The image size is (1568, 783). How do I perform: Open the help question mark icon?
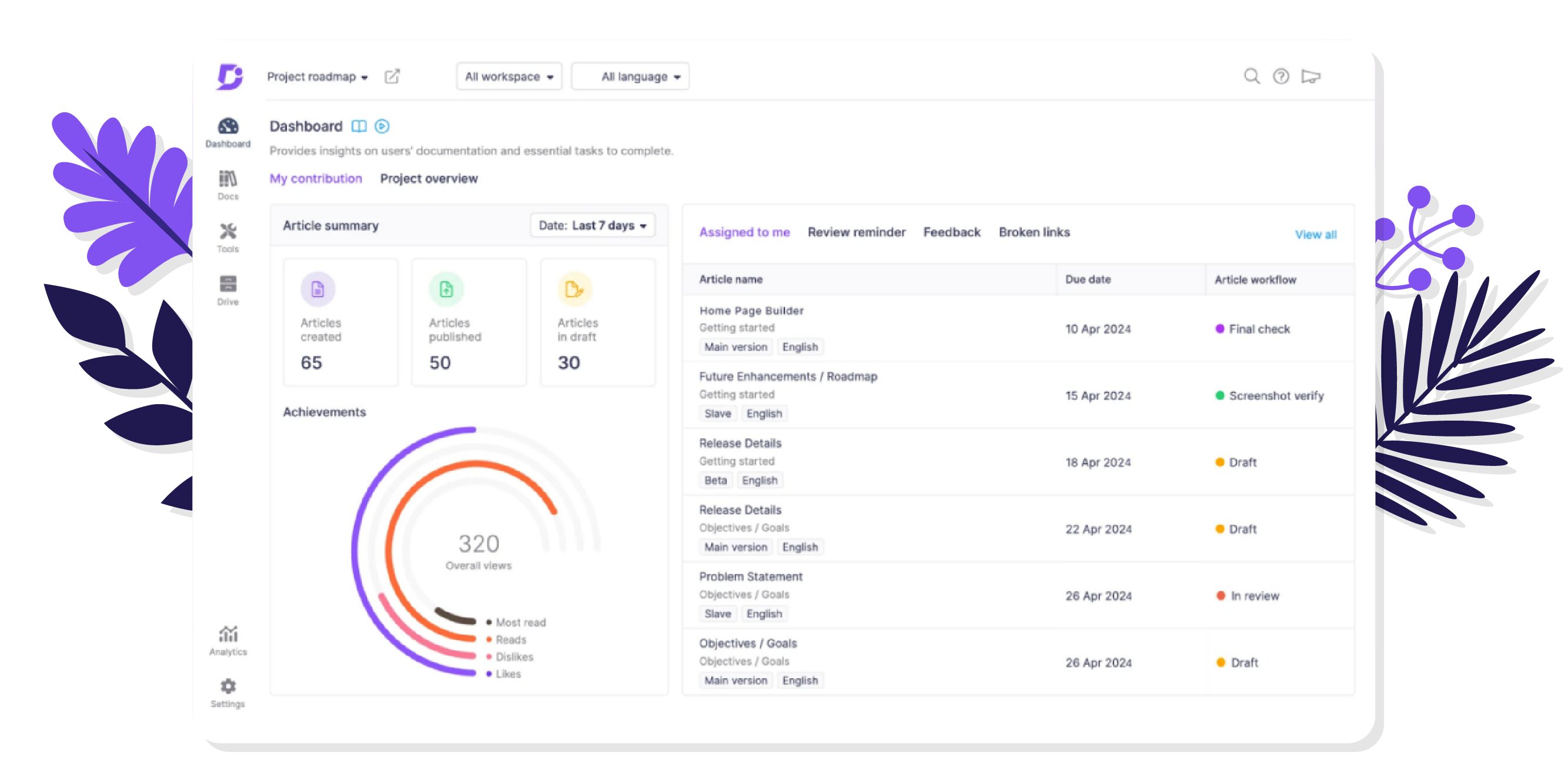[1281, 76]
